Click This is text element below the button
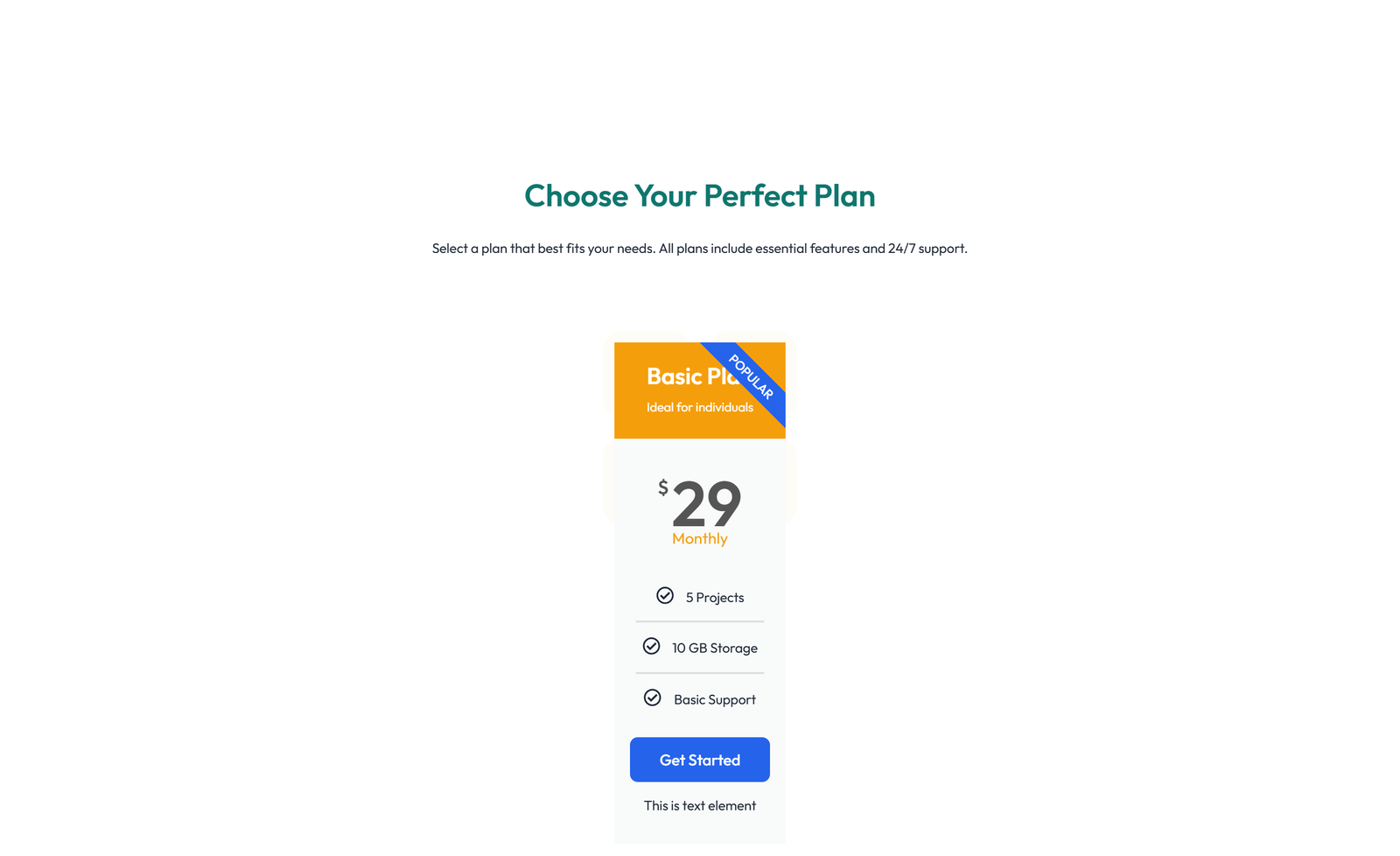The width and height of the screenshot is (1400, 856). click(699, 805)
